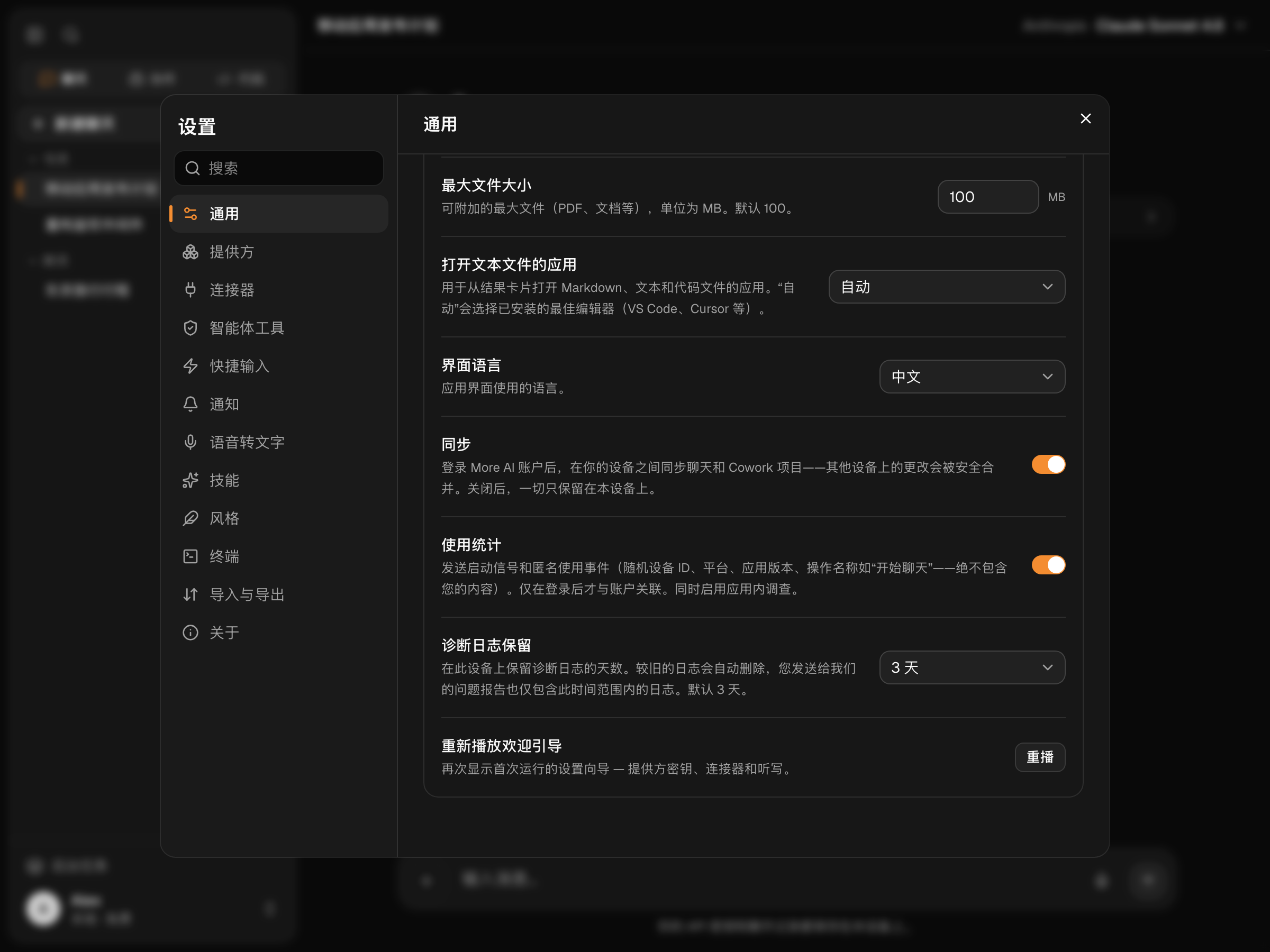This screenshot has height=952, width=1270.
Task: Open the 打开文本文件的应用 dropdown set to 自动
Action: click(x=947, y=286)
